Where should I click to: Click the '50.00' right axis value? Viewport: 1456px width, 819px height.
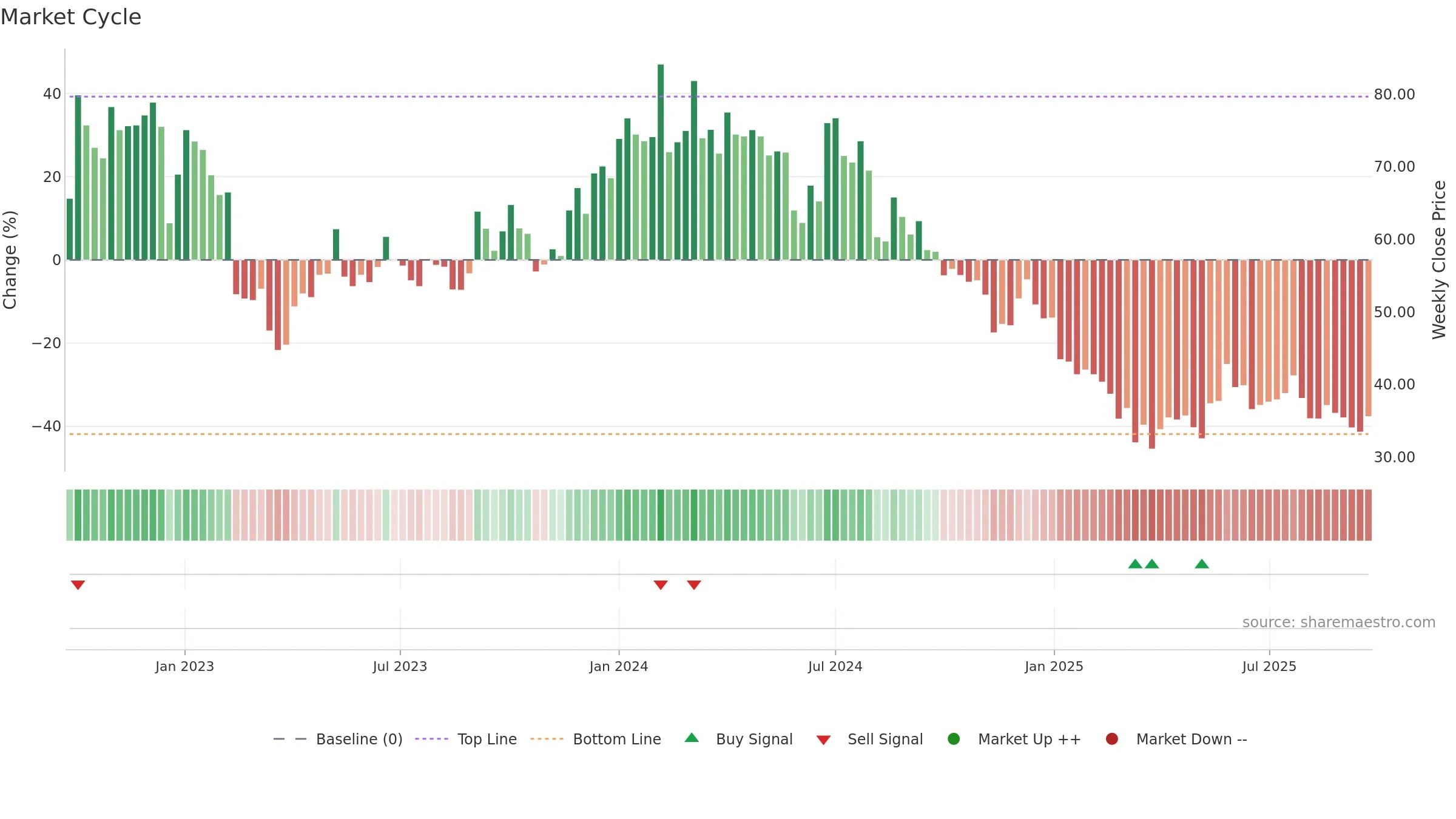click(x=1394, y=312)
